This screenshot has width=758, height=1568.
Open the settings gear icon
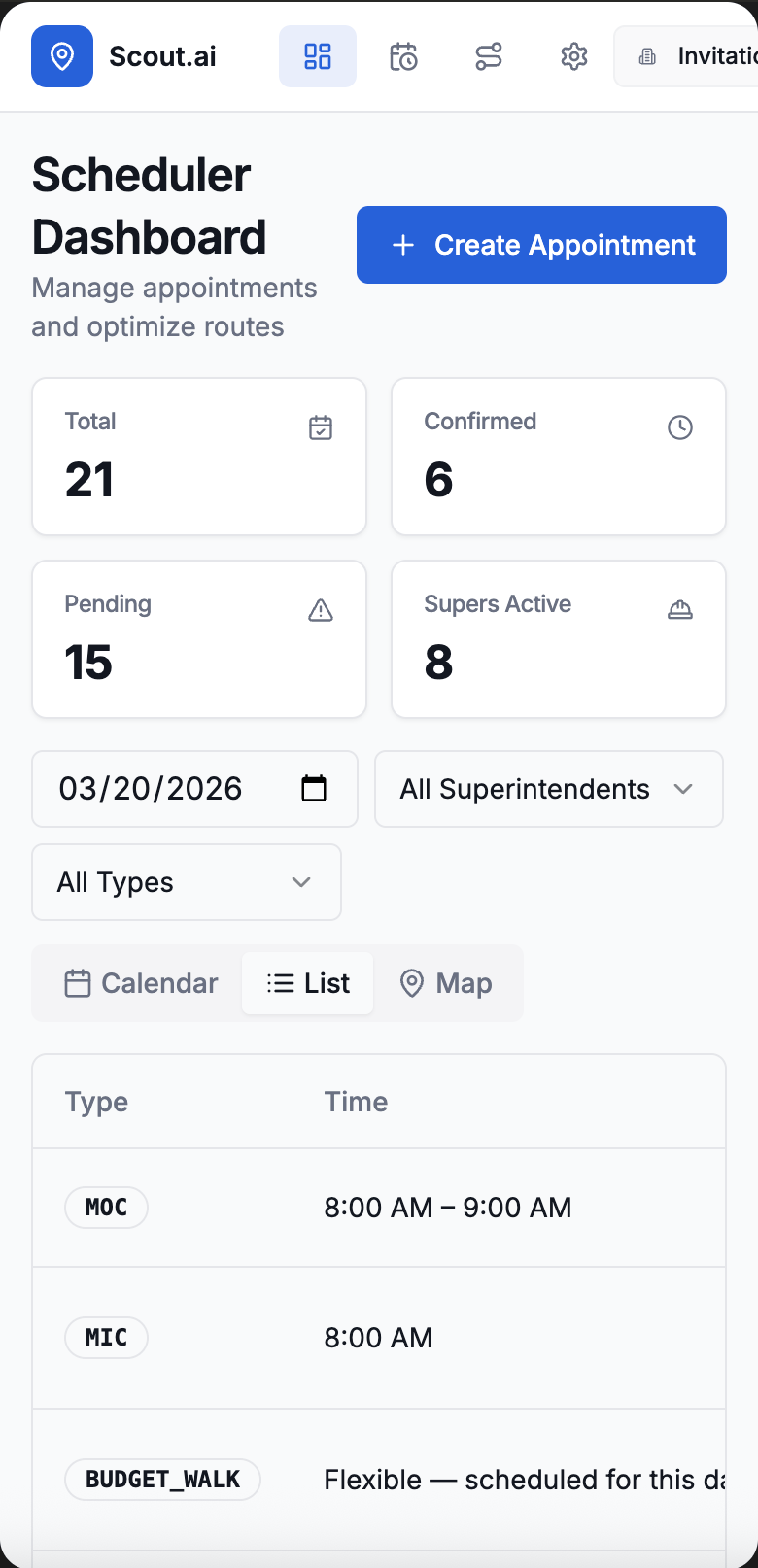pos(574,56)
